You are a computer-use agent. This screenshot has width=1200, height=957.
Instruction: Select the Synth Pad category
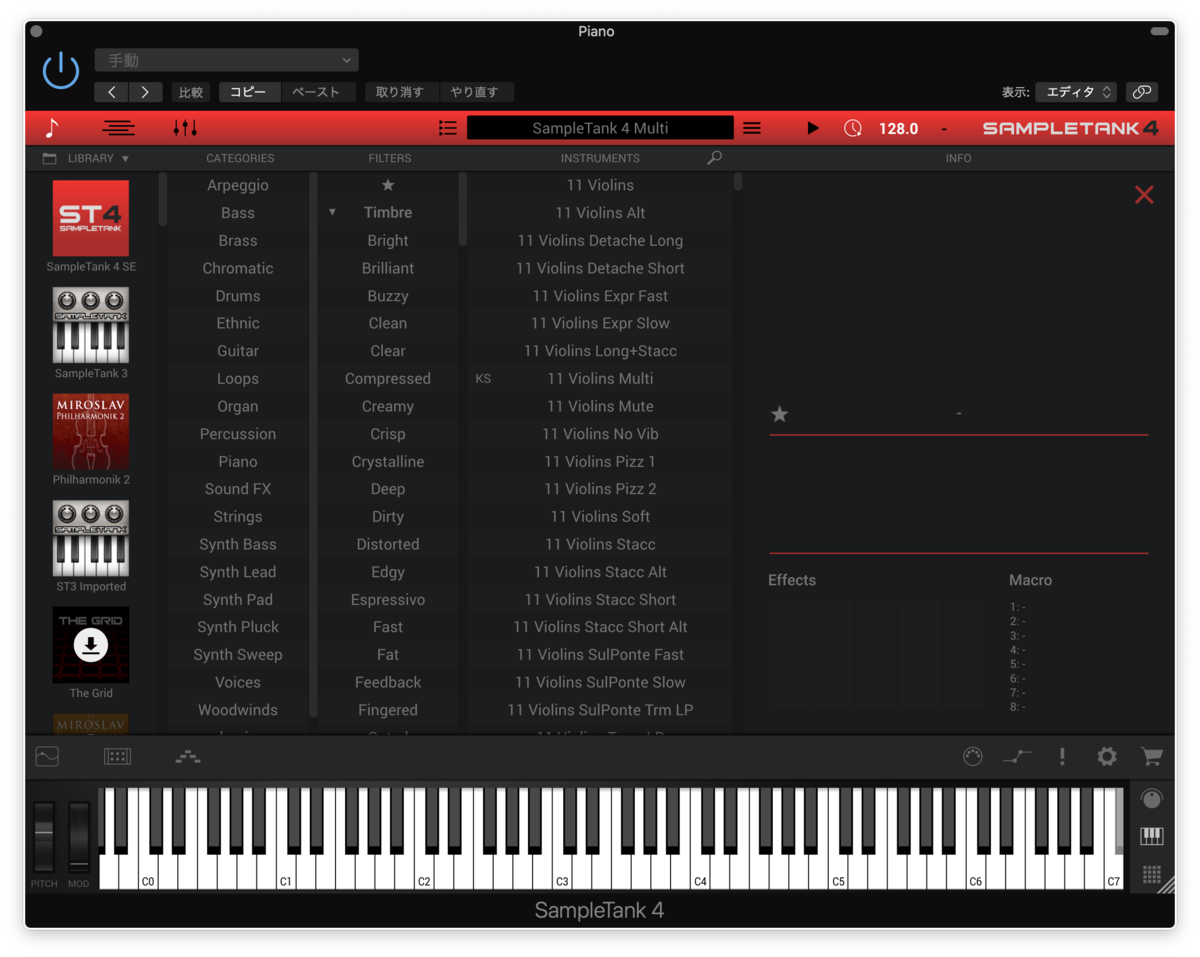pos(238,600)
